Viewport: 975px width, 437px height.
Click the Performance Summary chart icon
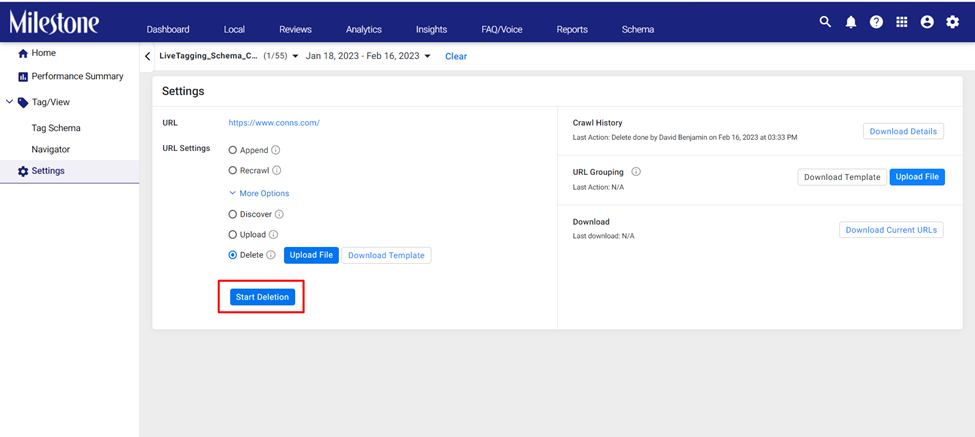pyautogui.click(x=24, y=76)
